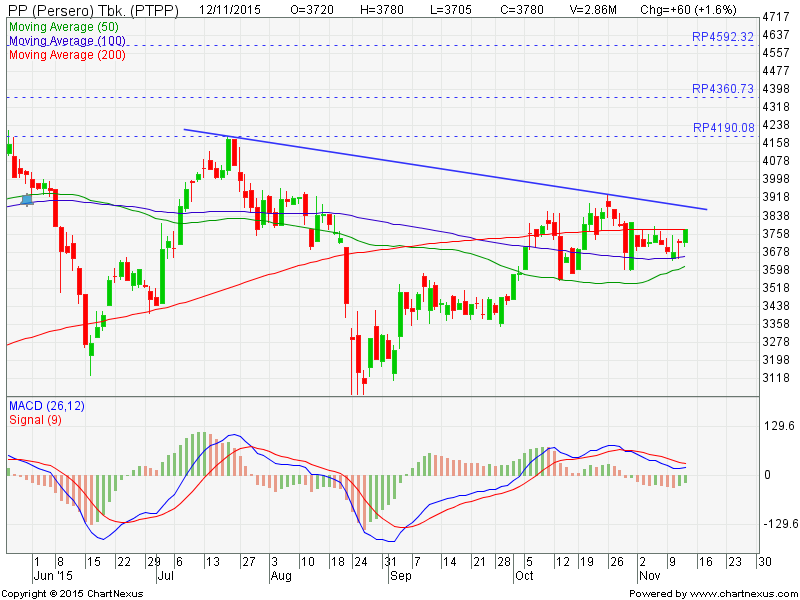This screenshot has height=600, width=800.
Task: Click the Moving Average (100) legend label
Action: tap(67, 41)
